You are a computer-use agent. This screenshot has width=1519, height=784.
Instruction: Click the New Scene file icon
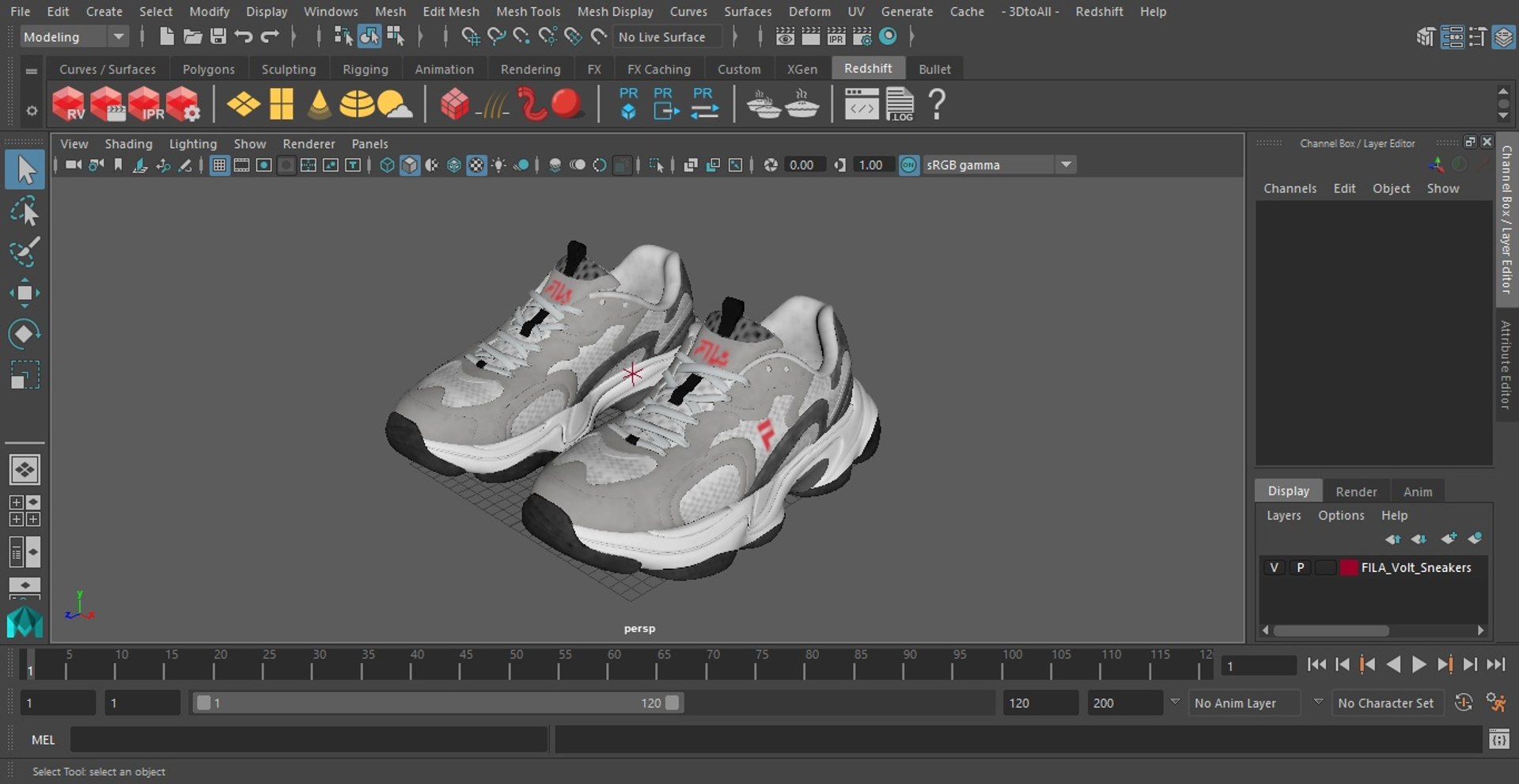pyautogui.click(x=166, y=36)
